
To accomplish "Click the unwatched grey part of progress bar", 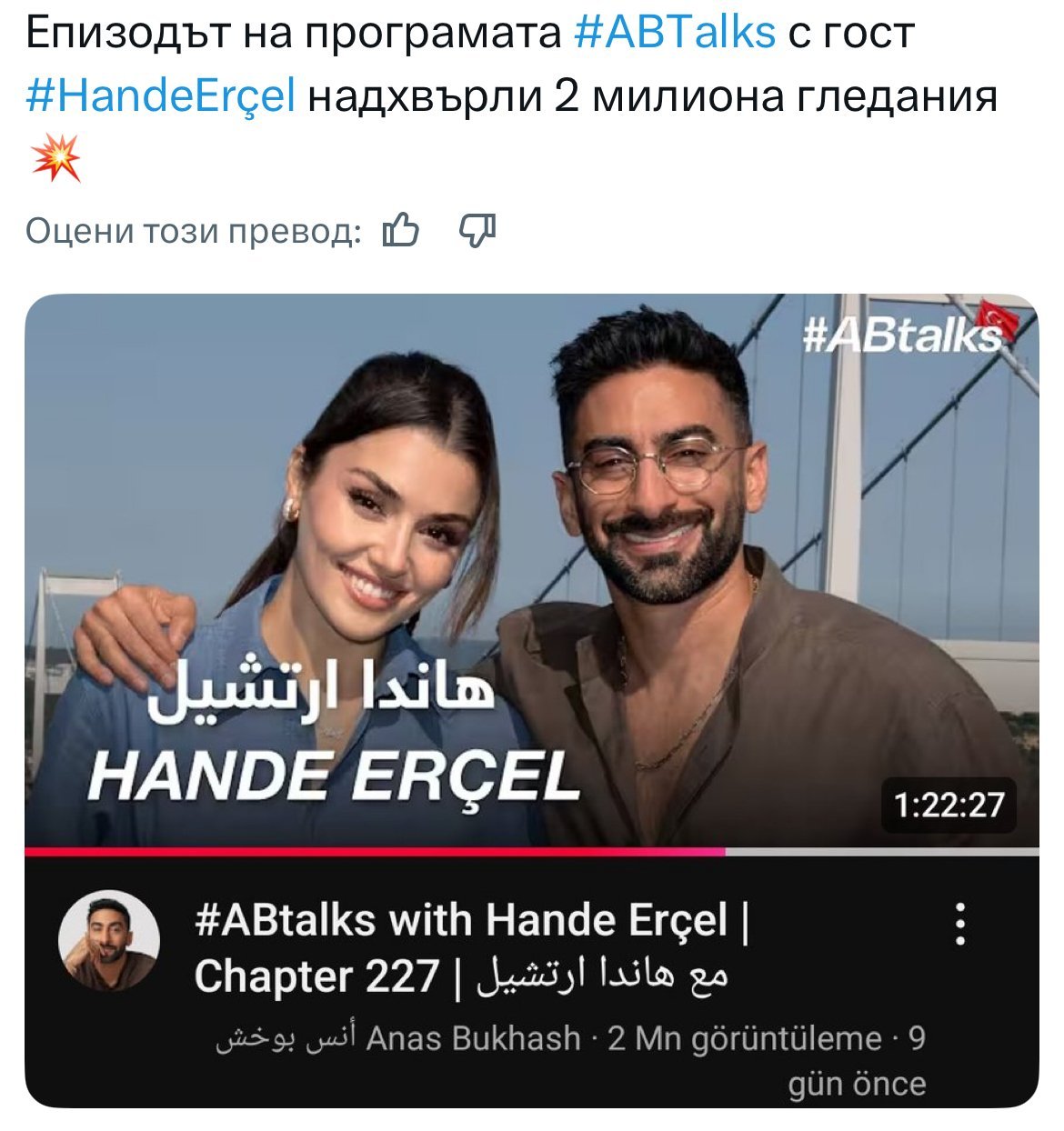I will (x=881, y=852).
